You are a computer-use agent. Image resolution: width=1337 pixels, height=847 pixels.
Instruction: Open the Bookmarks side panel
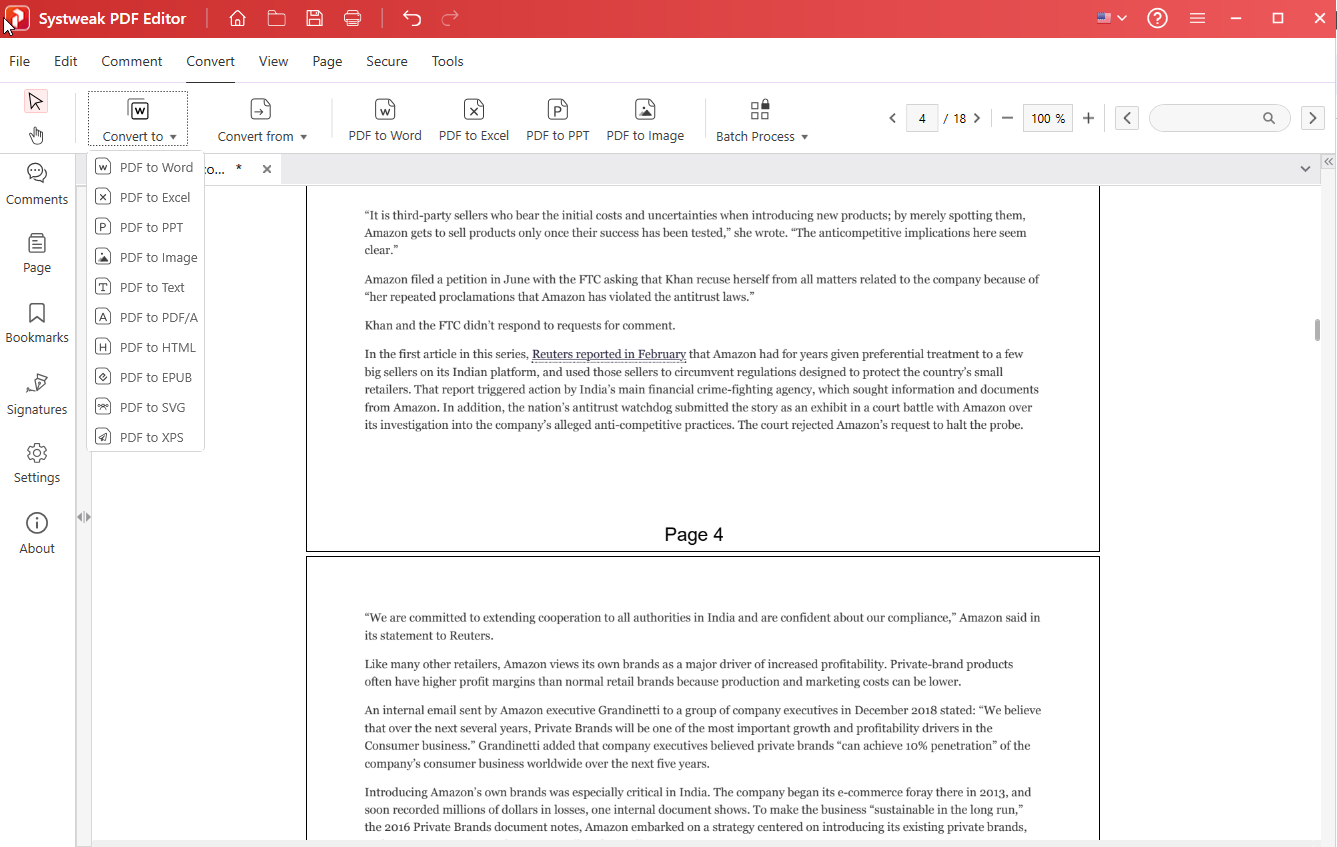[x=37, y=323]
